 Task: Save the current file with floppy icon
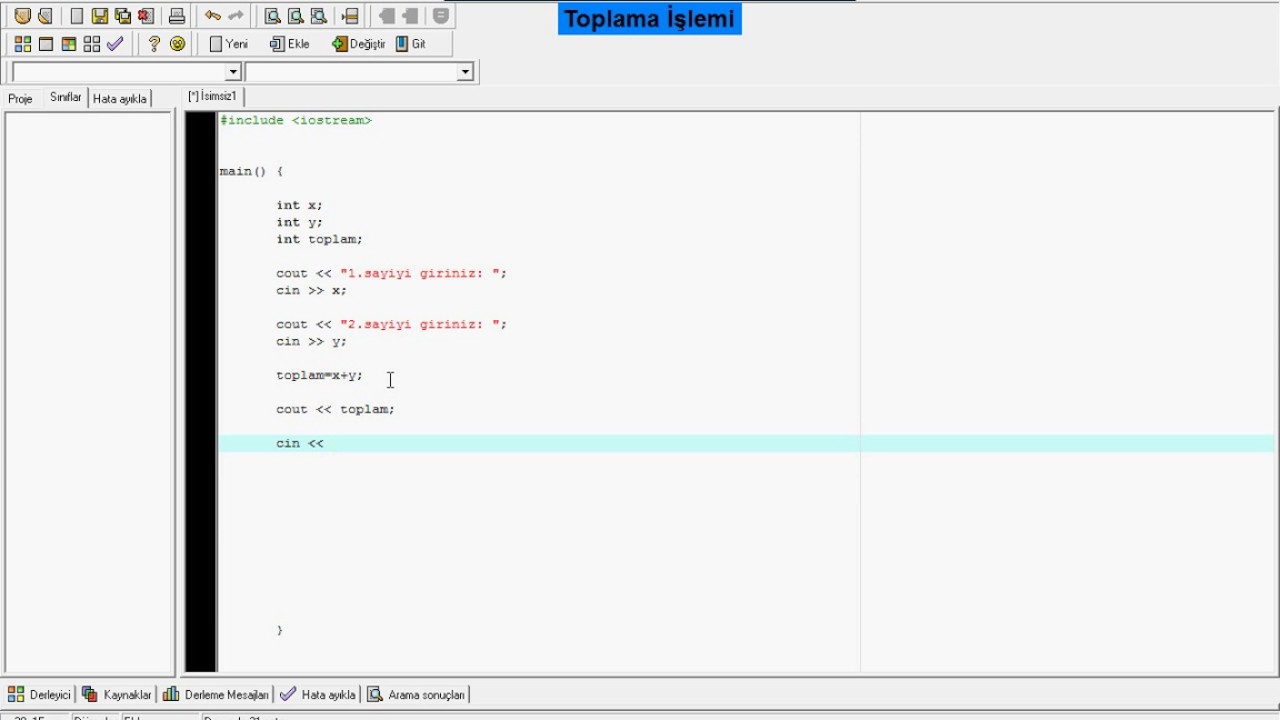100,16
